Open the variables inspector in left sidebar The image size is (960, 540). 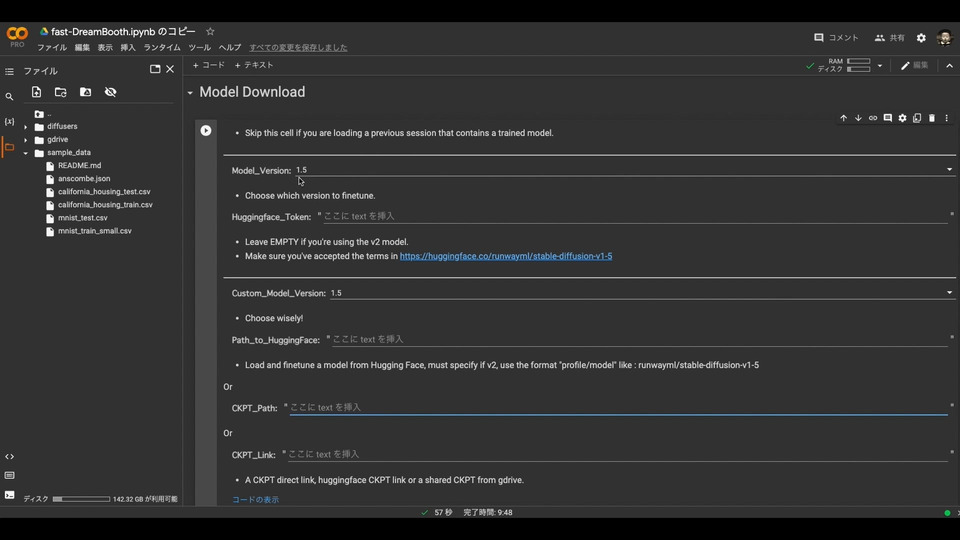9,121
